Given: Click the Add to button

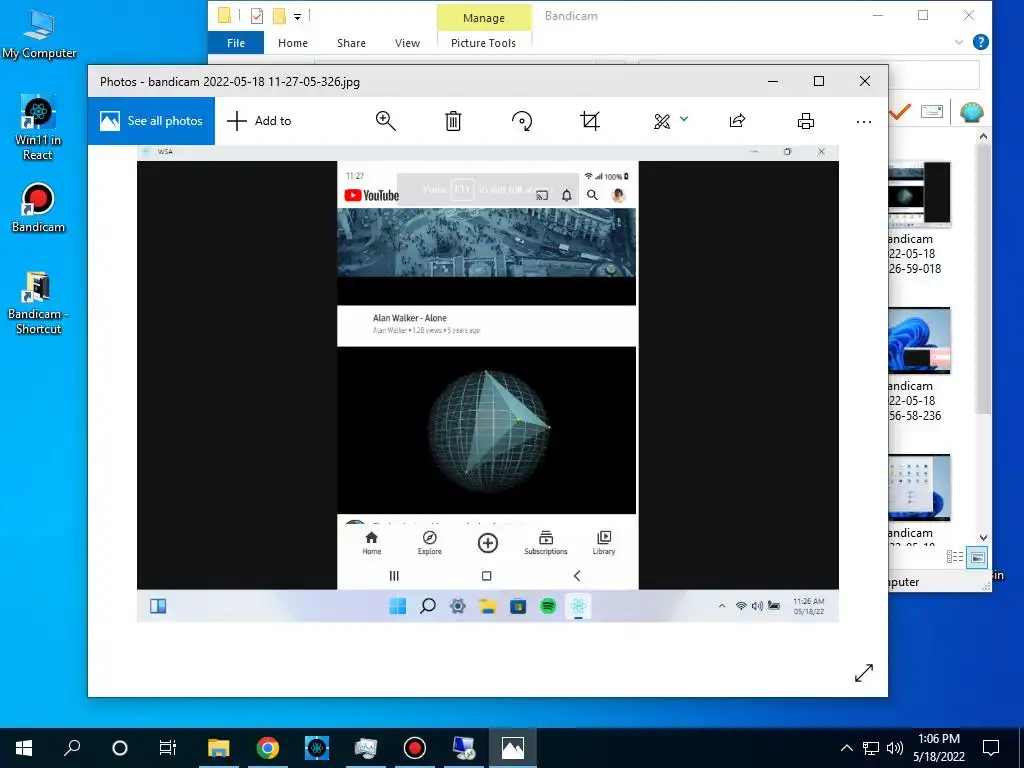Looking at the screenshot, I should [x=259, y=121].
